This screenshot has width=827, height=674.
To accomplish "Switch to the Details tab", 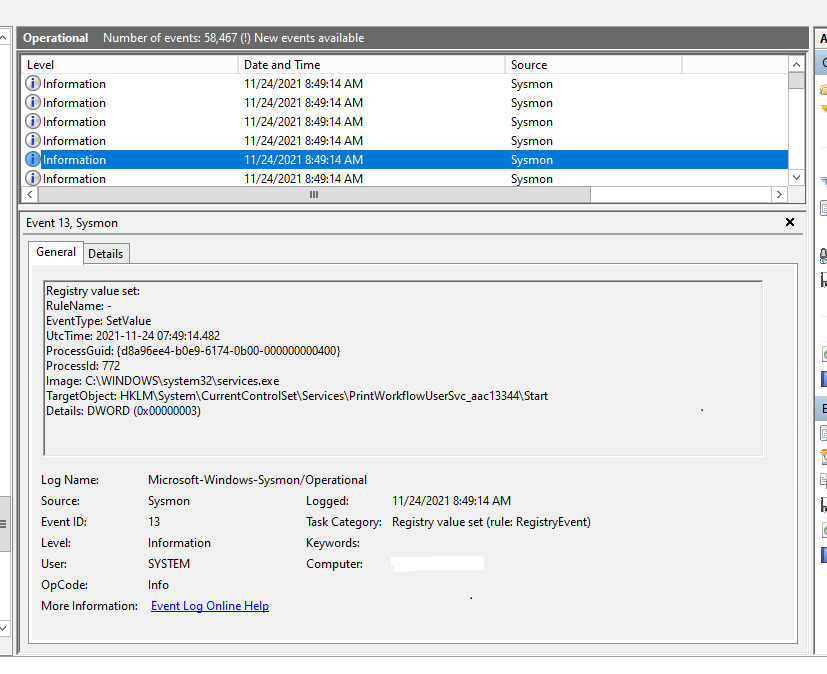I will point(105,254).
